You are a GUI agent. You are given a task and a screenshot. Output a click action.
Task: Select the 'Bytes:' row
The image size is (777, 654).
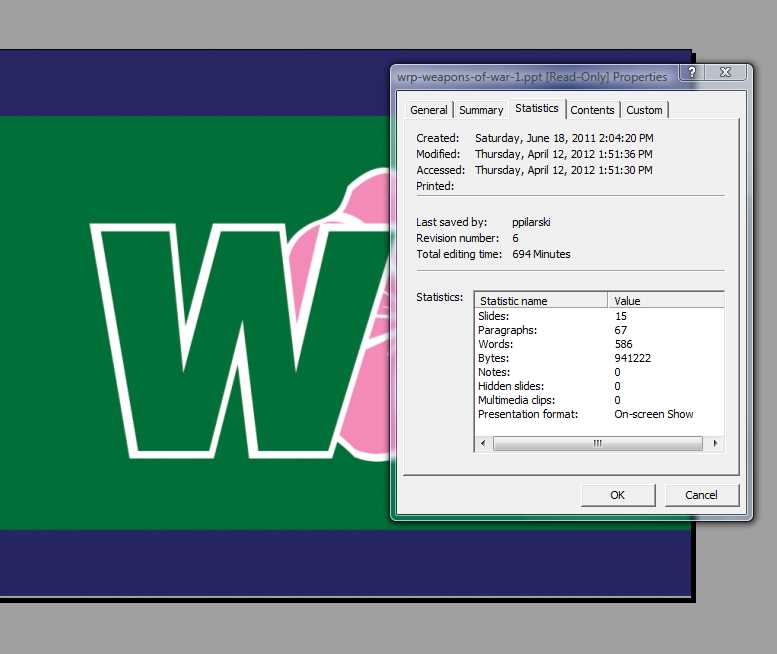[x=600, y=358]
